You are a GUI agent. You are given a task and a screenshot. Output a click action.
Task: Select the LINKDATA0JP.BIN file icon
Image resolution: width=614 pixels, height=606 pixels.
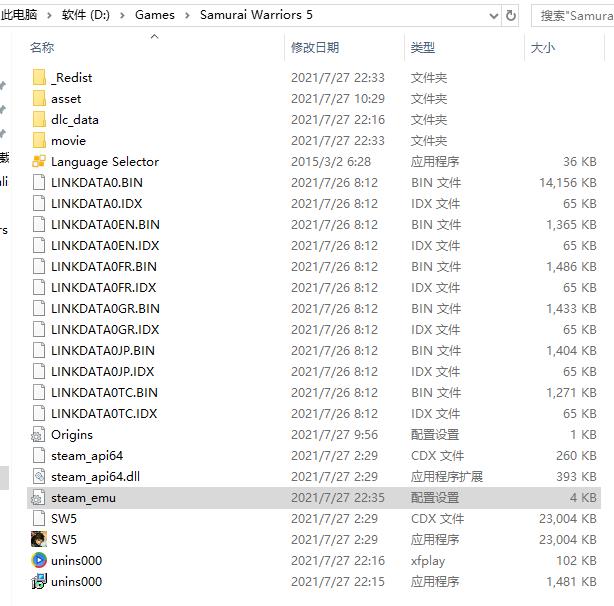pyautogui.click(x=39, y=350)
